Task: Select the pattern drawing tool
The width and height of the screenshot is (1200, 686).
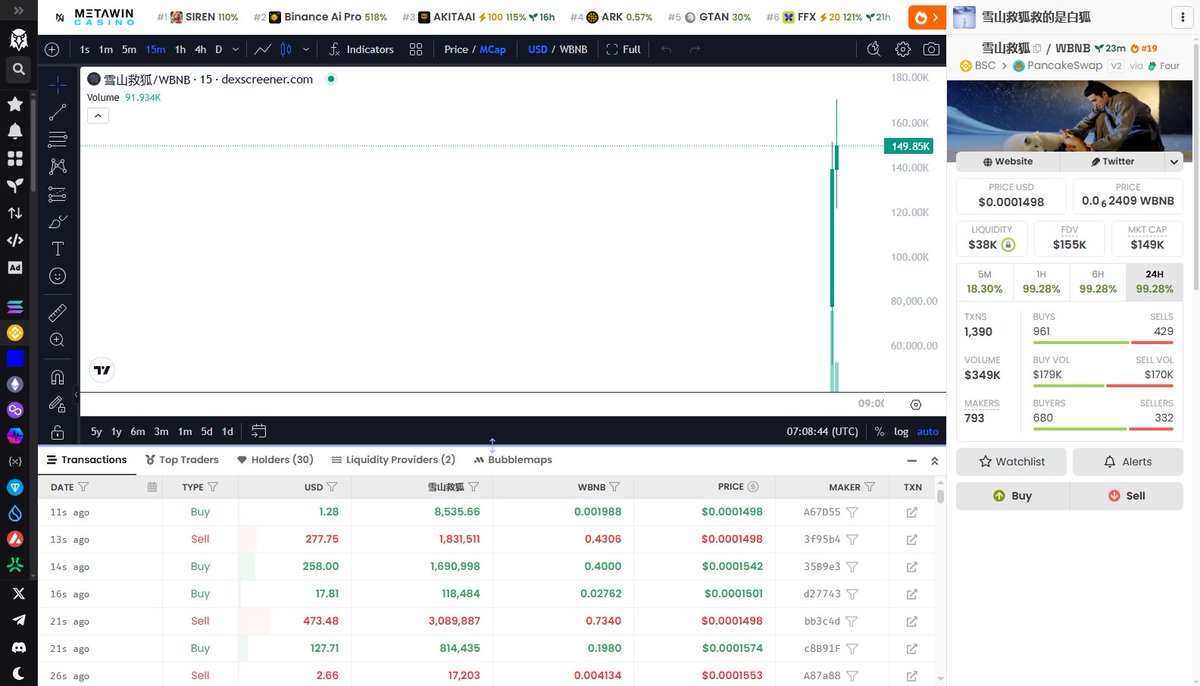Action: pyautogui.click(x=58, y=166)
